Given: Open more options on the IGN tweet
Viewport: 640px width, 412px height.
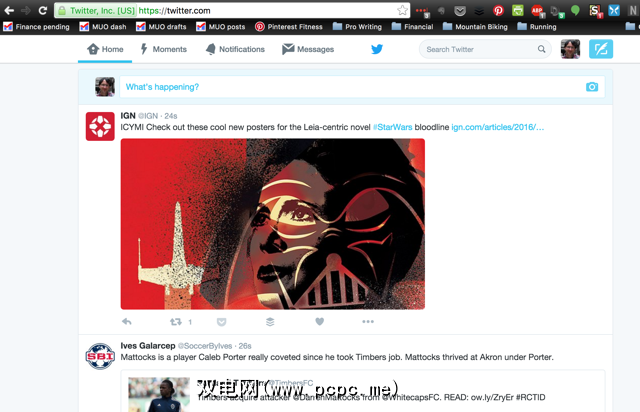Looking at the screenshot, I should [x=368, y=322].
